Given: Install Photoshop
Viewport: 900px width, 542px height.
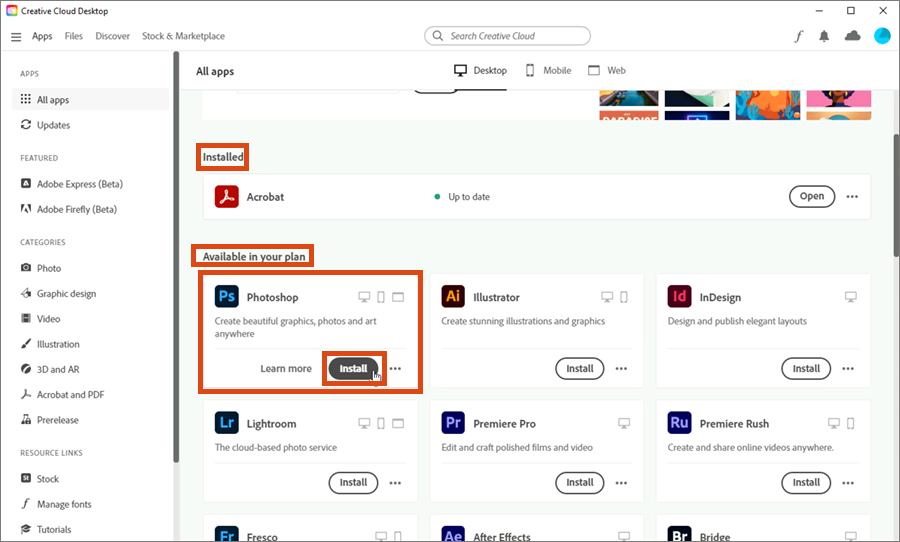Looking at the screenshot, I should 353,369.
